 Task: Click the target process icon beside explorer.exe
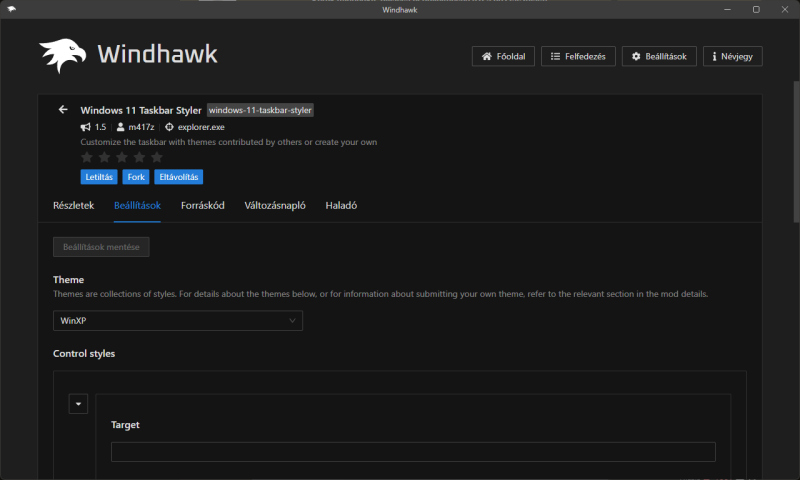click(x=169, y=127)
